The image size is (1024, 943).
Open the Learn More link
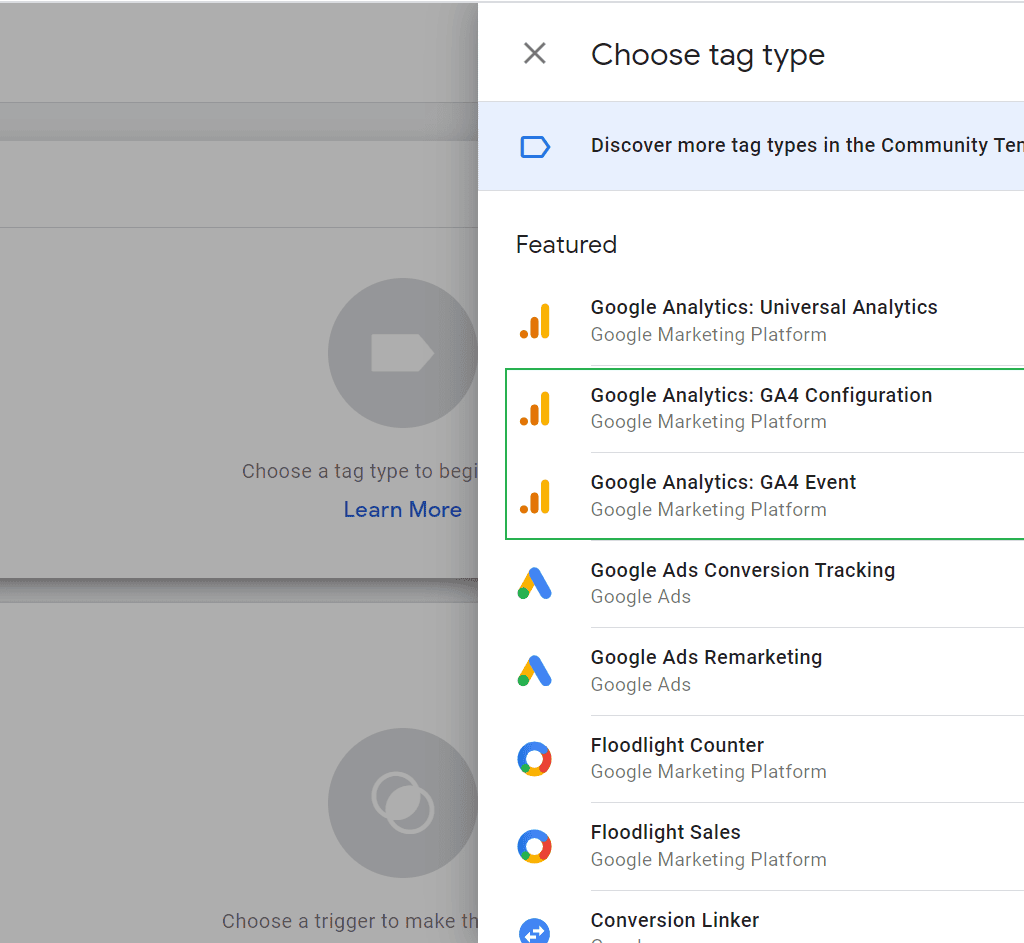pyautogui.click(x=402, y=510)
